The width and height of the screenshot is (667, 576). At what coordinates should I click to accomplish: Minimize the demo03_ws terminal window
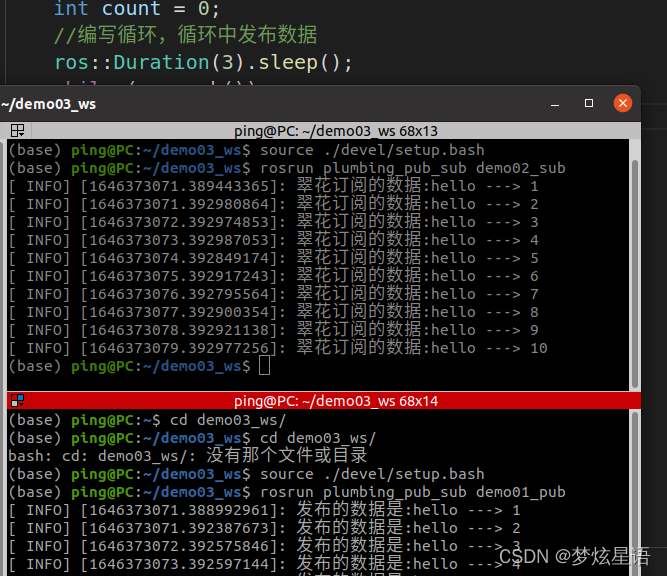pyautogui.click(x=555, y=103)
